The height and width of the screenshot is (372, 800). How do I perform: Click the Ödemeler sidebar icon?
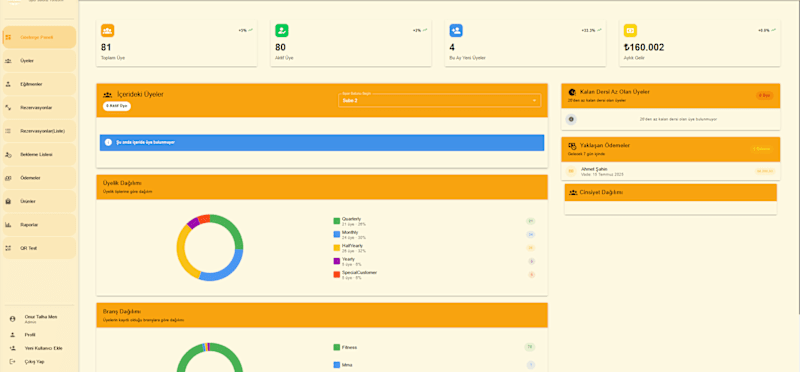(x=8, y=178)
